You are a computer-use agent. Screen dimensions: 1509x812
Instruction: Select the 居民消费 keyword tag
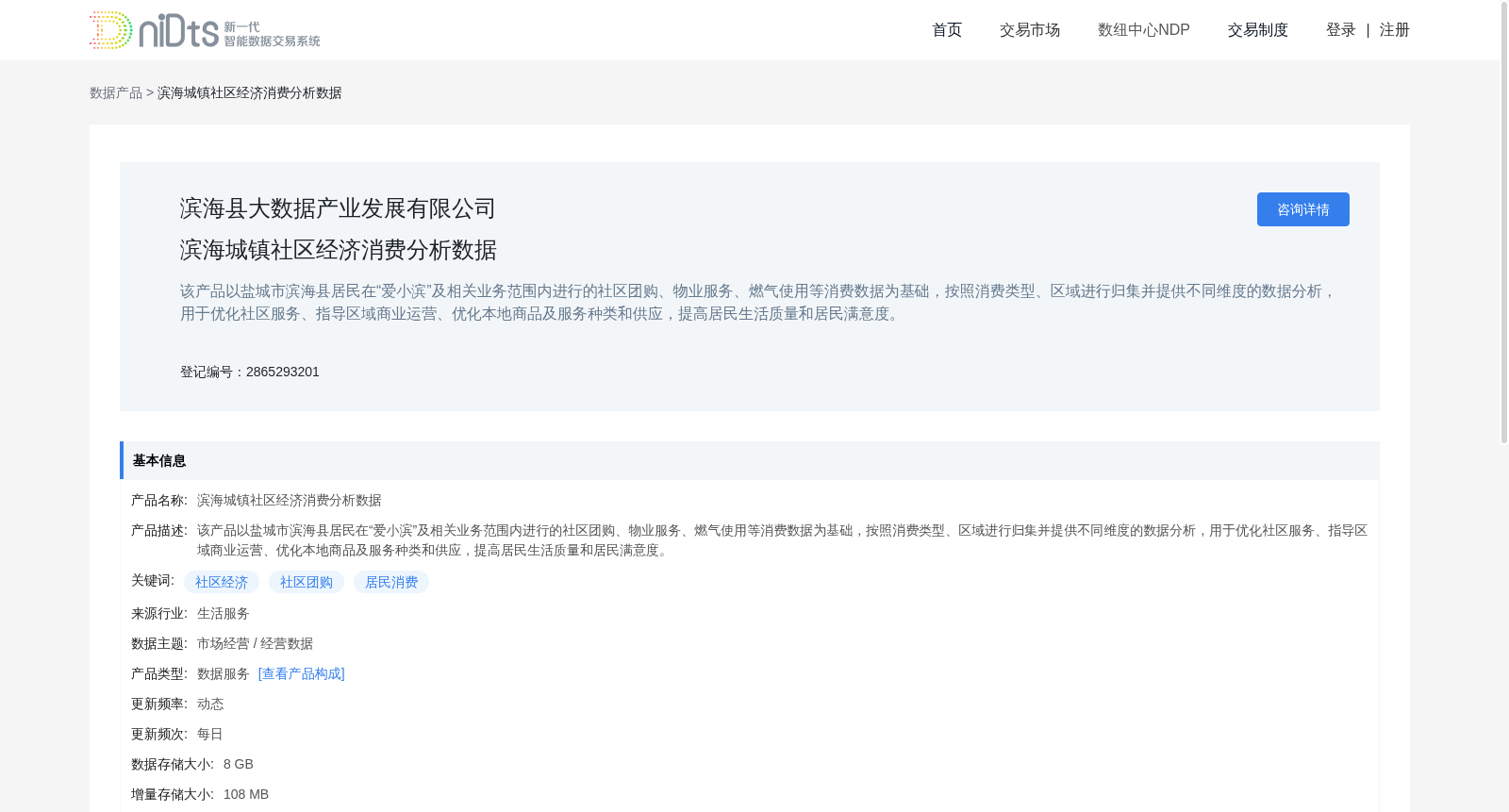pyautogui.click(x=391, y=582)
